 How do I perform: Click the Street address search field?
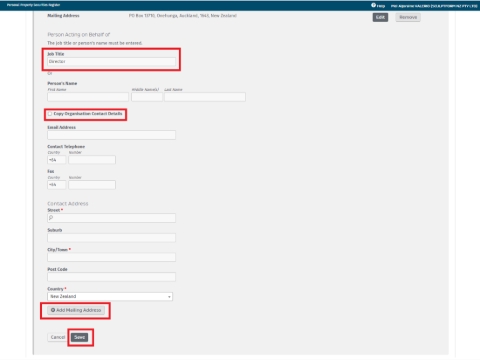click(111, 218)
